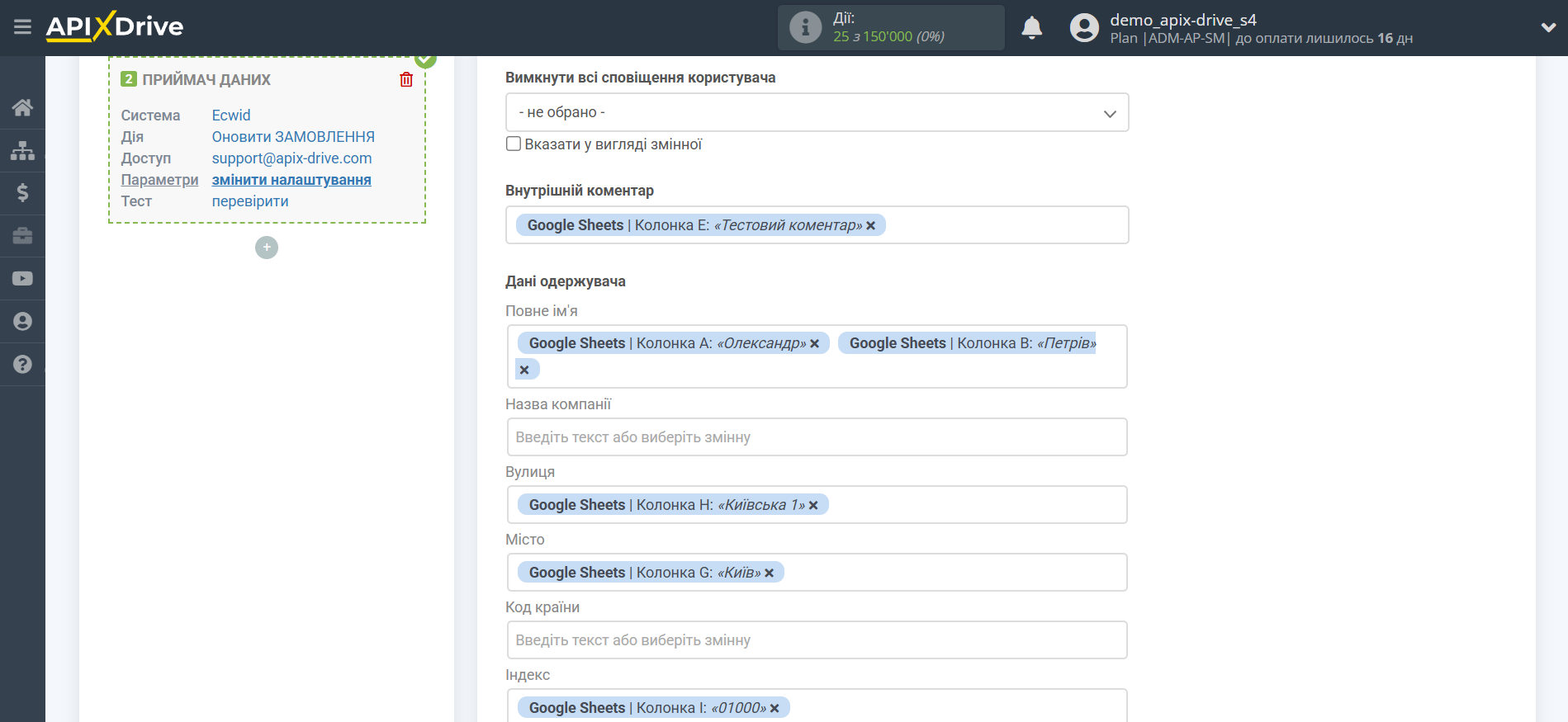Image resolution: width=1568 pixels, height=722 pixels.
Task: Click the ПРИЙМАЧ ДАНИХ block title
Action: point(206,80)
